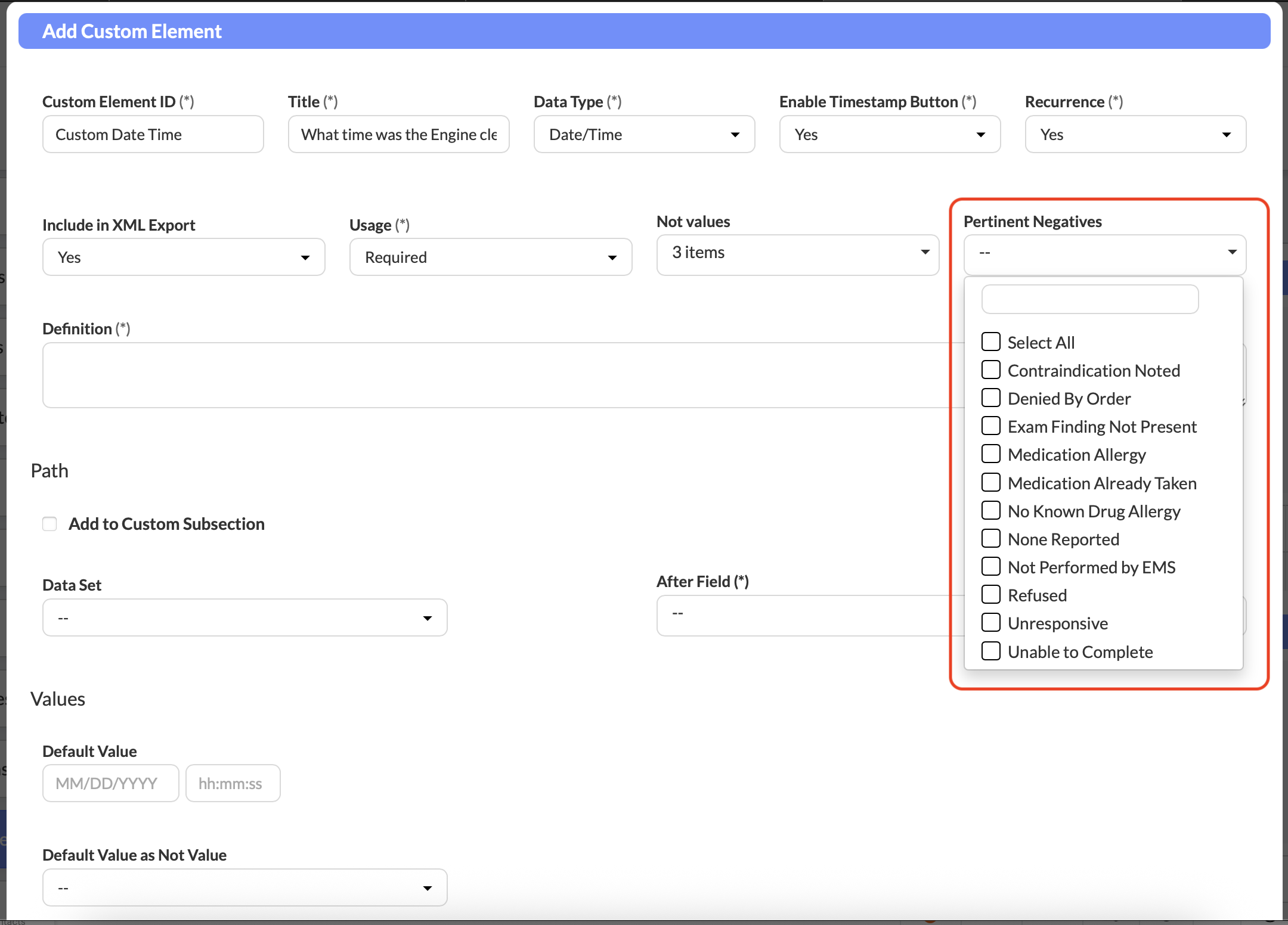Viewport: 1288px width, 925px height.
Task: Collapse the Pertinent Negatives dropdown
Action: click(1104, 253)
